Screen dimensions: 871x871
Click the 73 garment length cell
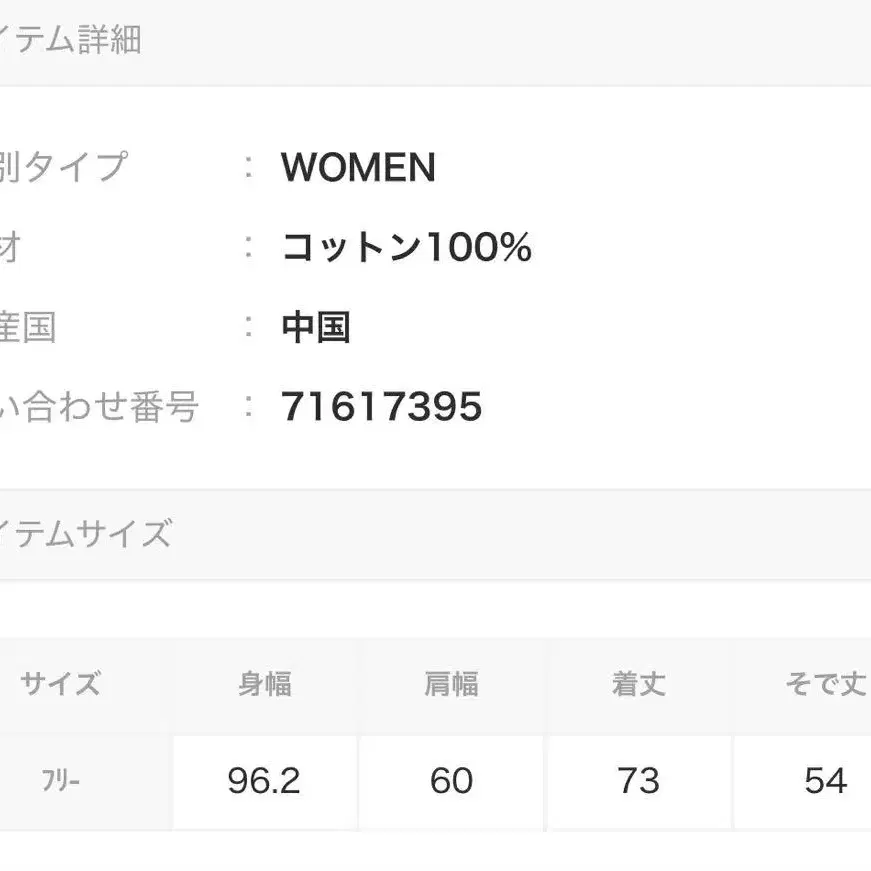coord(638,781)
